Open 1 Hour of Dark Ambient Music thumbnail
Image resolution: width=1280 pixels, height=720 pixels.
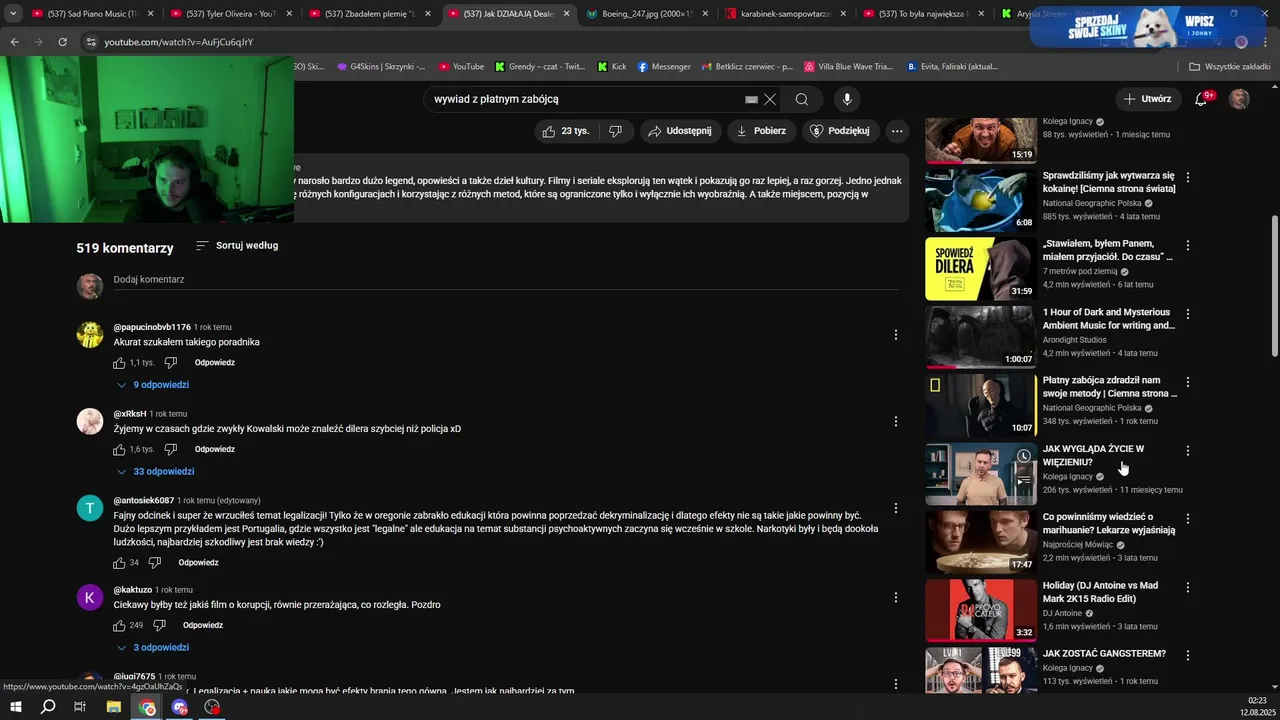[x=980, y=336]
